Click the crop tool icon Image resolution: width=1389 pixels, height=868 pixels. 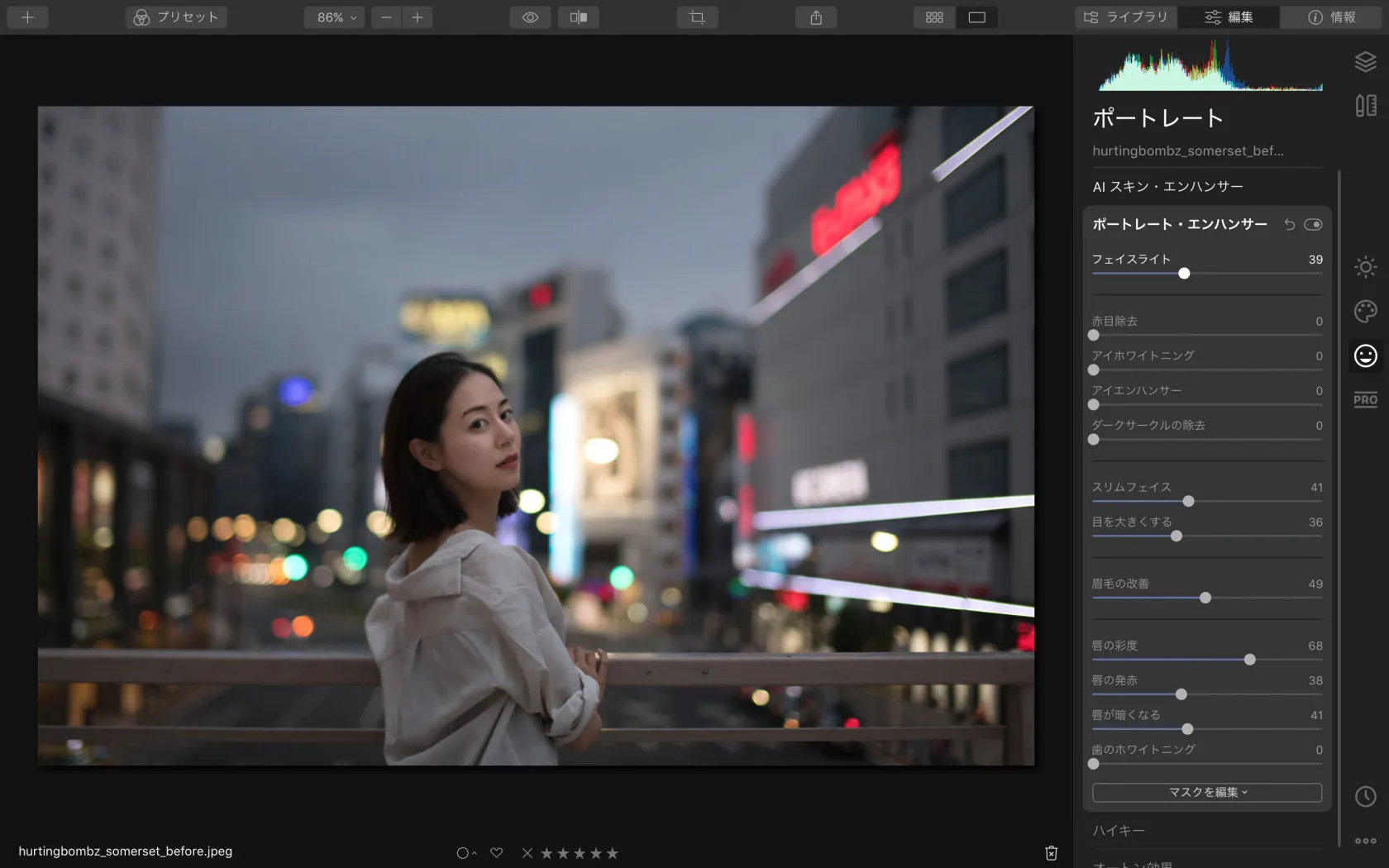coord(697,17)
